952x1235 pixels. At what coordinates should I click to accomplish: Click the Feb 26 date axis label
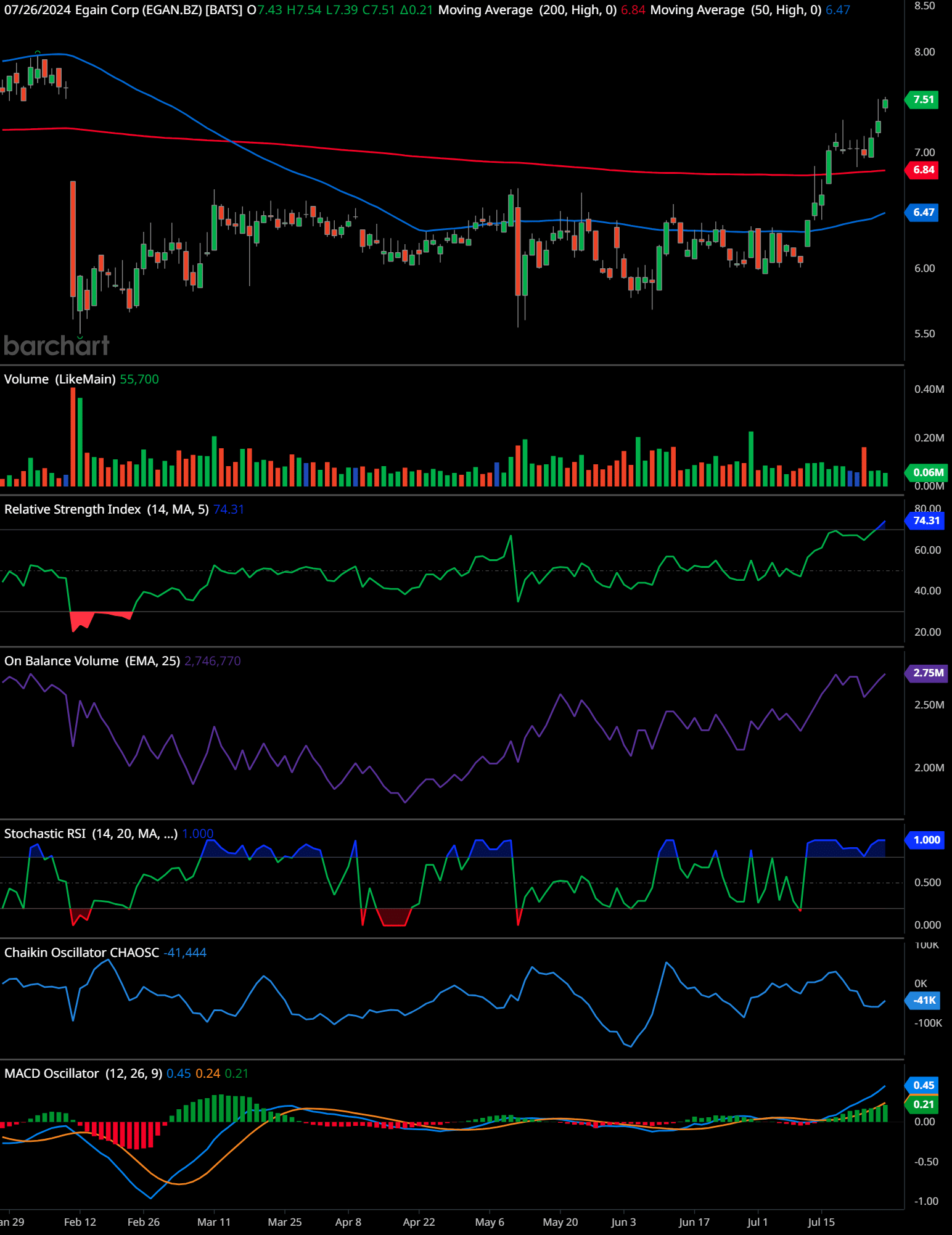point(144,1222)
